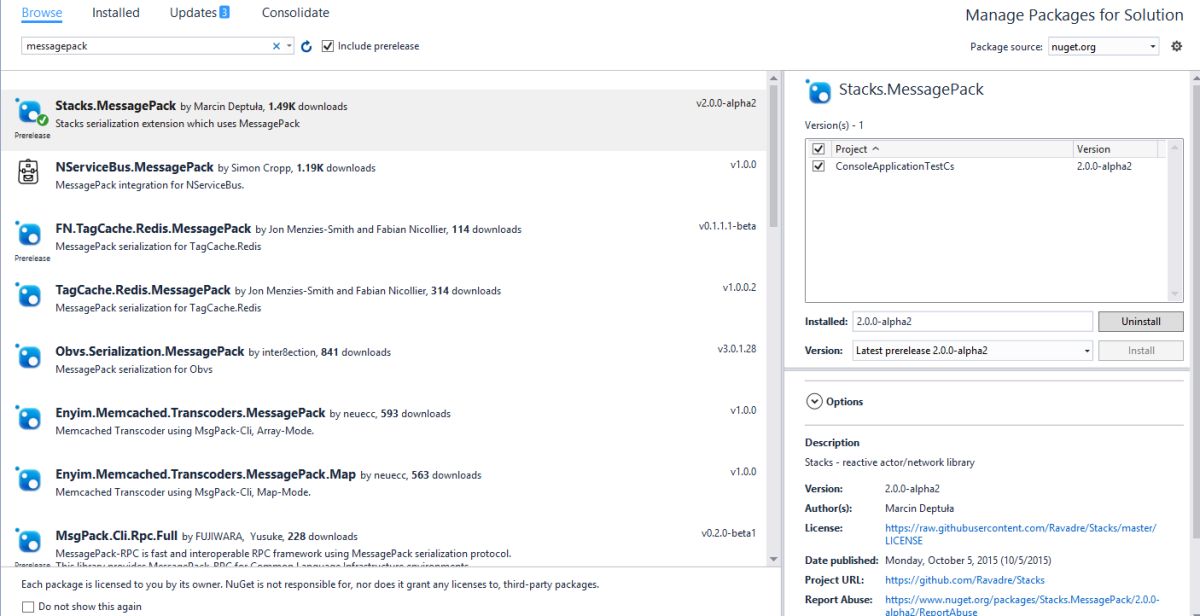Screen dimensions: 1200x616
Task: Click the Manage Packages for Solution heading
Action: click(x=1074, y=15)
